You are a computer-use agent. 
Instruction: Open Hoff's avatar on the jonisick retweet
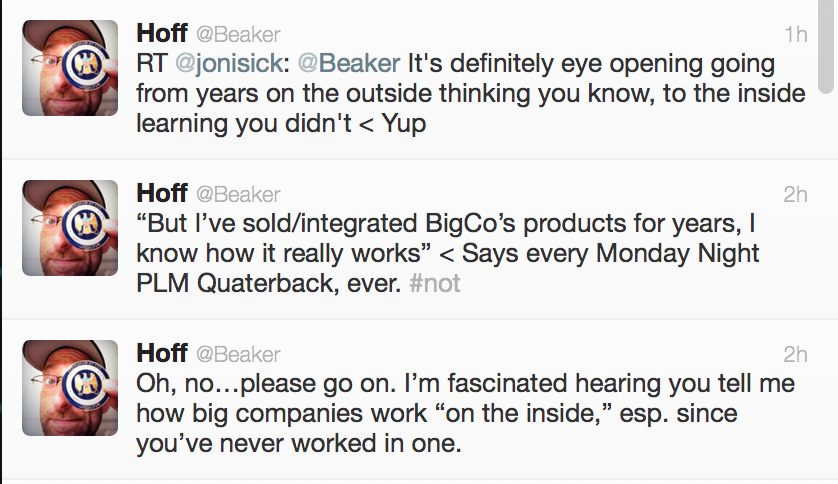(70, 68)
